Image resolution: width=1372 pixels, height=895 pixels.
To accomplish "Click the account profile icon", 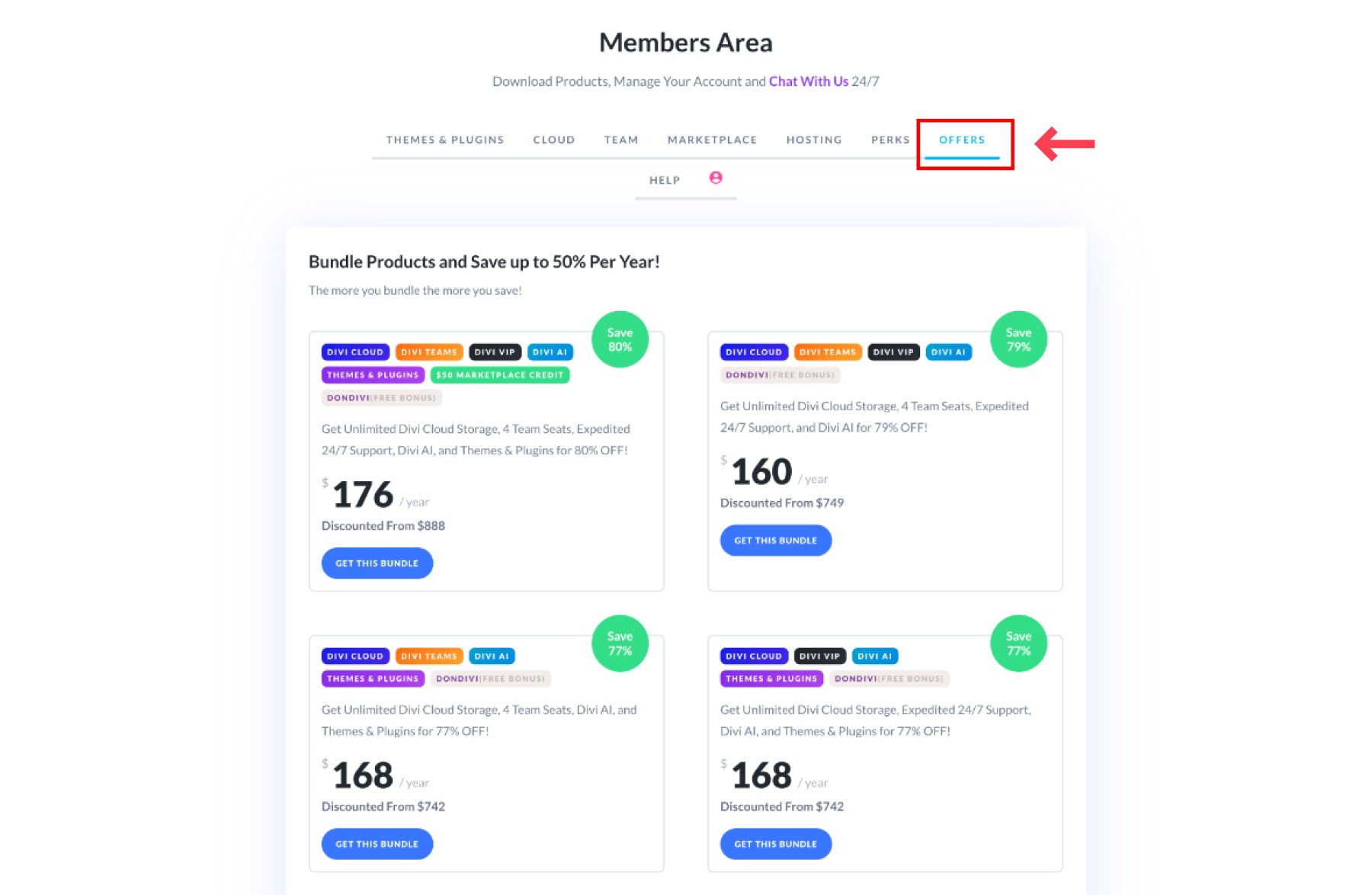I will point(715,178).
